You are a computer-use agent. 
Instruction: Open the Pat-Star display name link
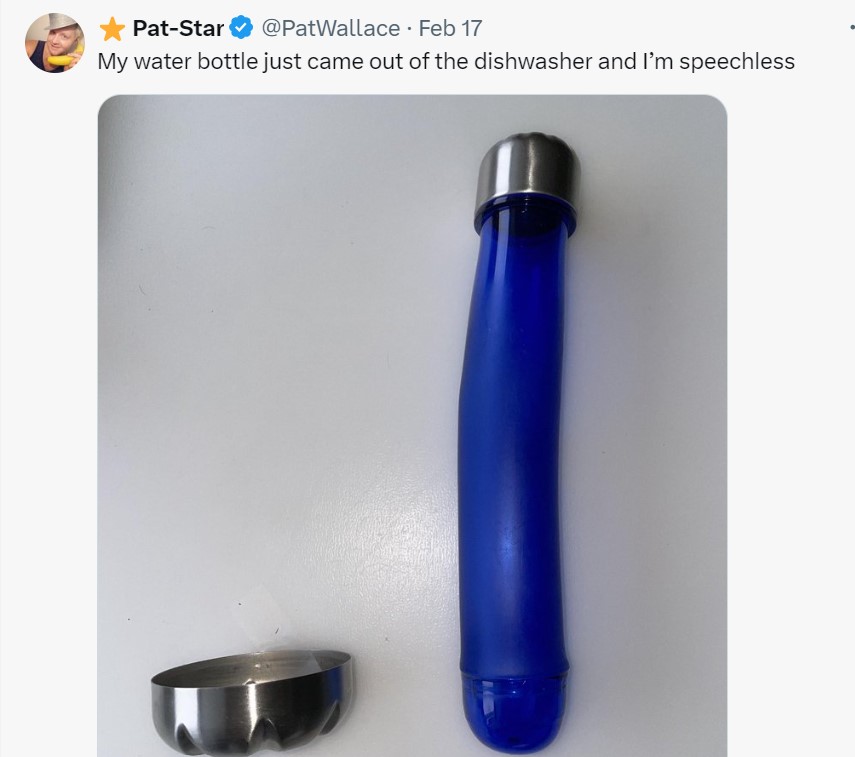pos(178,28)
